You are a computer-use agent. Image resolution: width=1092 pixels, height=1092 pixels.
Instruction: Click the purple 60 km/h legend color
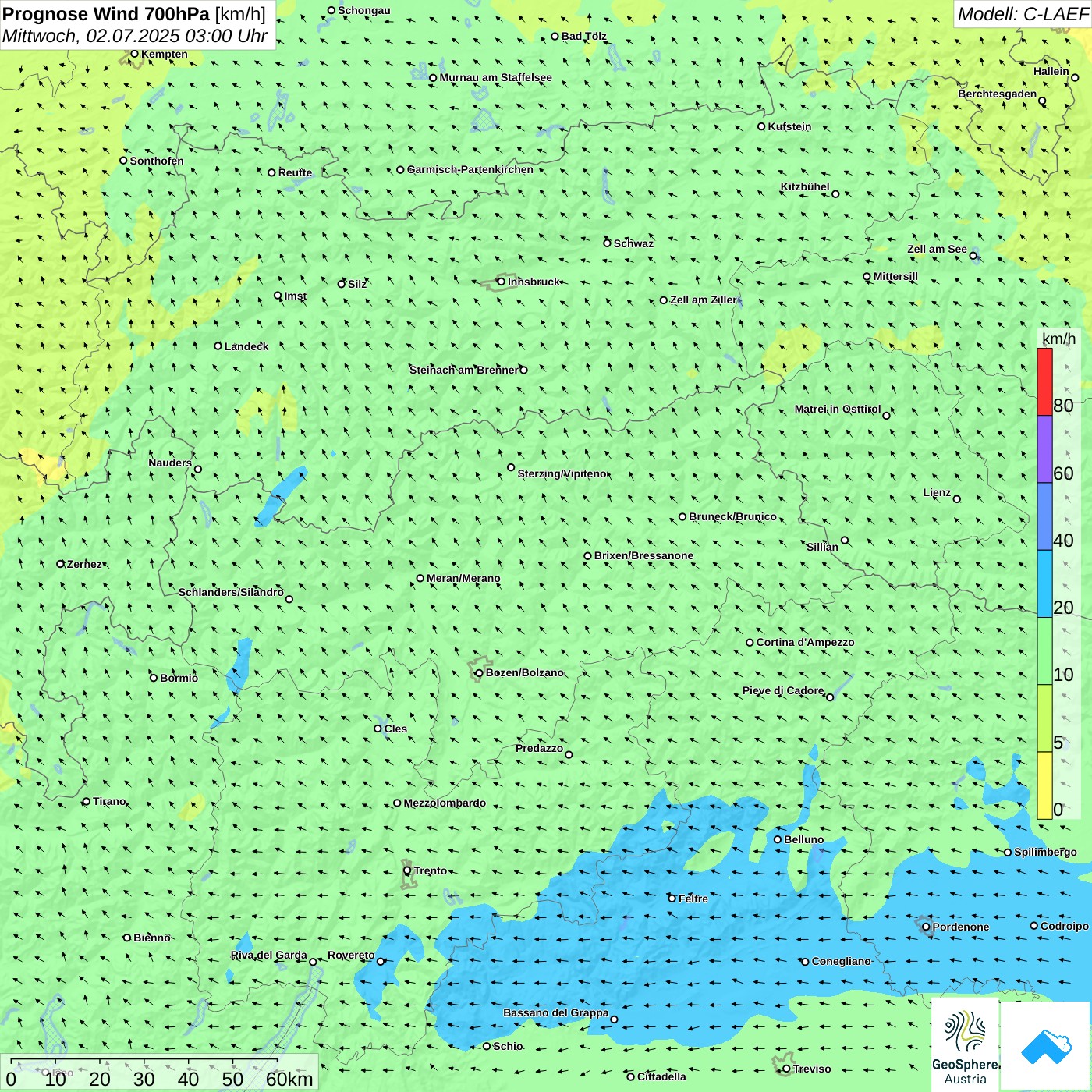click(x=1044, y=449)
